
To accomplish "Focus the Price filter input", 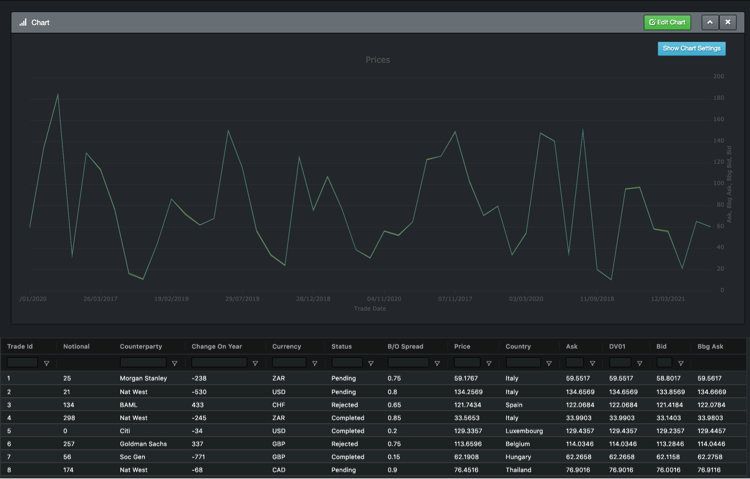I will [467, 363].
